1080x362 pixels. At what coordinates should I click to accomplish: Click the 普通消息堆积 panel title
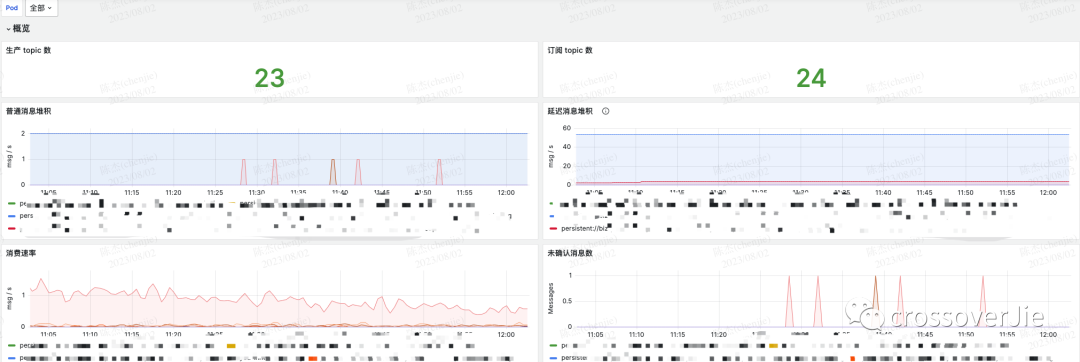(x=28, y=111)
